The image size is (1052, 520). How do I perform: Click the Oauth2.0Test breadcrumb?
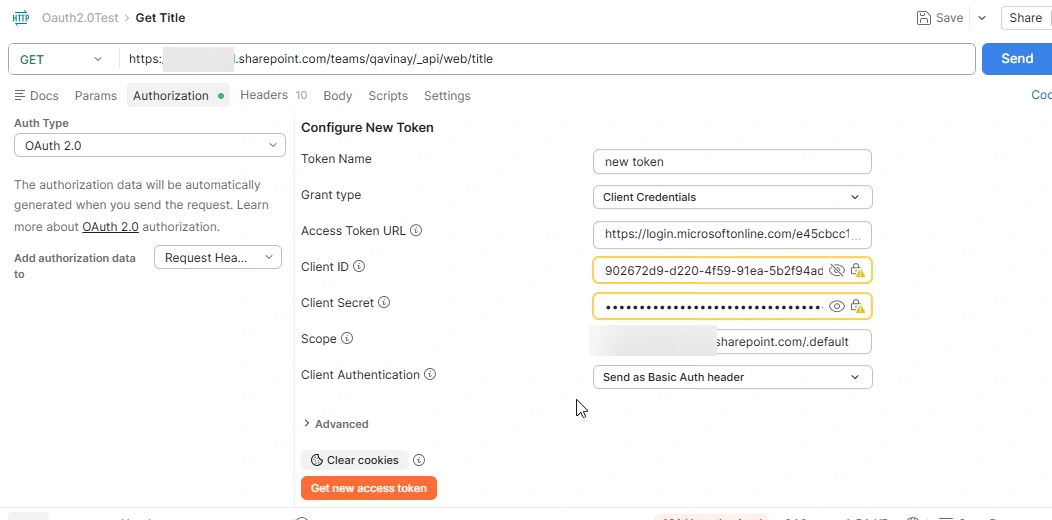tap(81, 18)
